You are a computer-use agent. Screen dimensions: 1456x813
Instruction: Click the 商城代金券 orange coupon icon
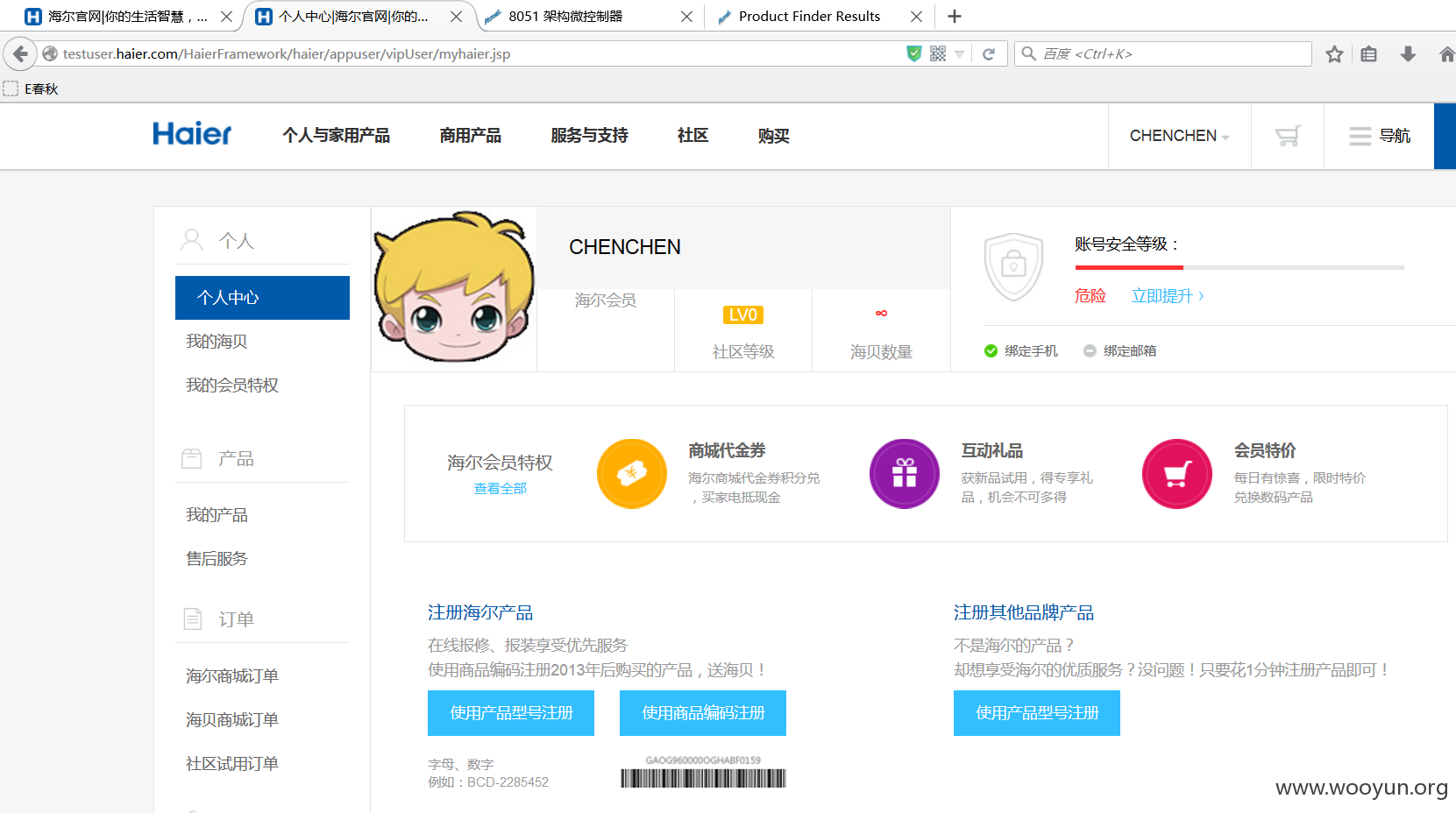tap(632, 474)
